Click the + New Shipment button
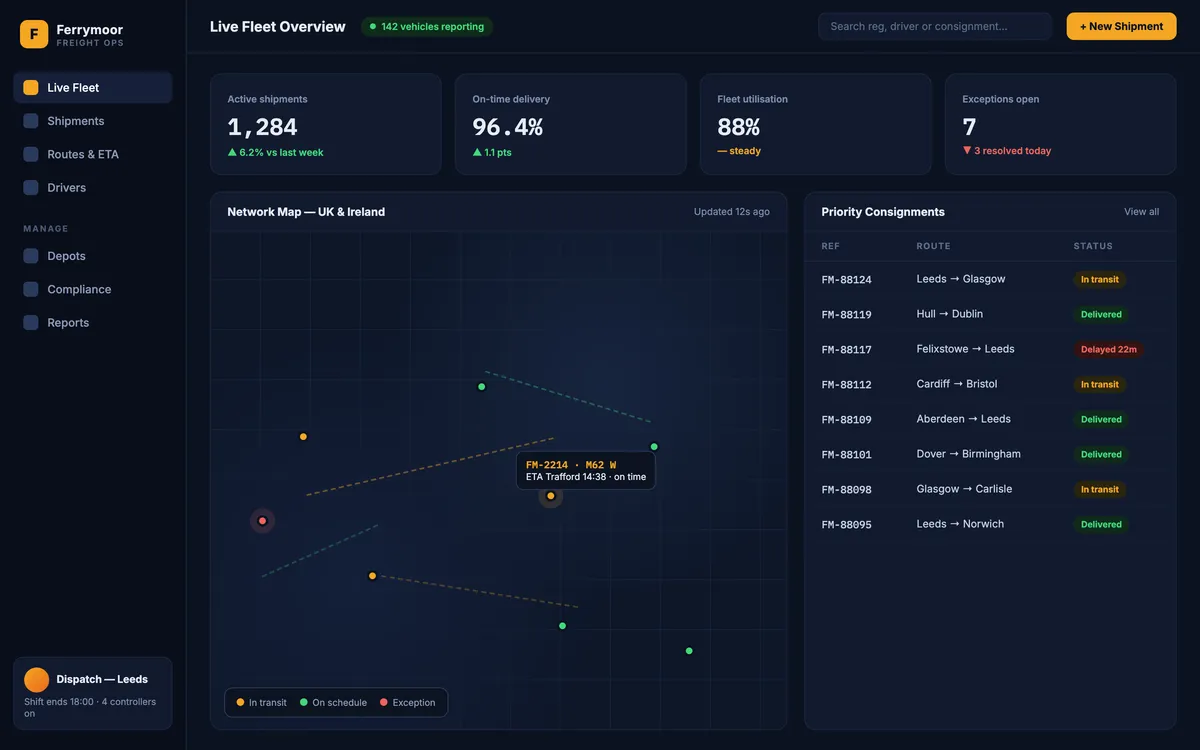The width and height of the screenshot is (1200, 750). point(1121,27)
